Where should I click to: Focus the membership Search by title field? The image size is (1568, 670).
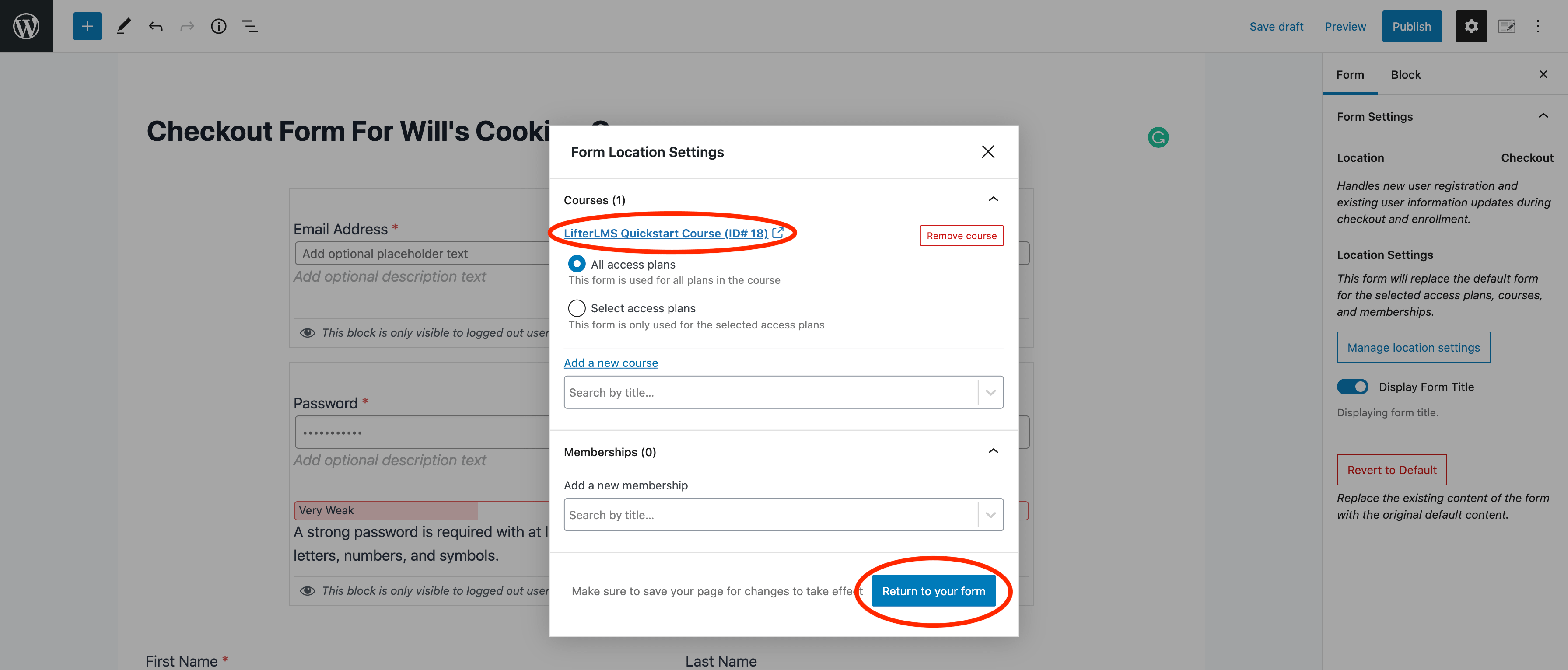[x=770, y=515]
